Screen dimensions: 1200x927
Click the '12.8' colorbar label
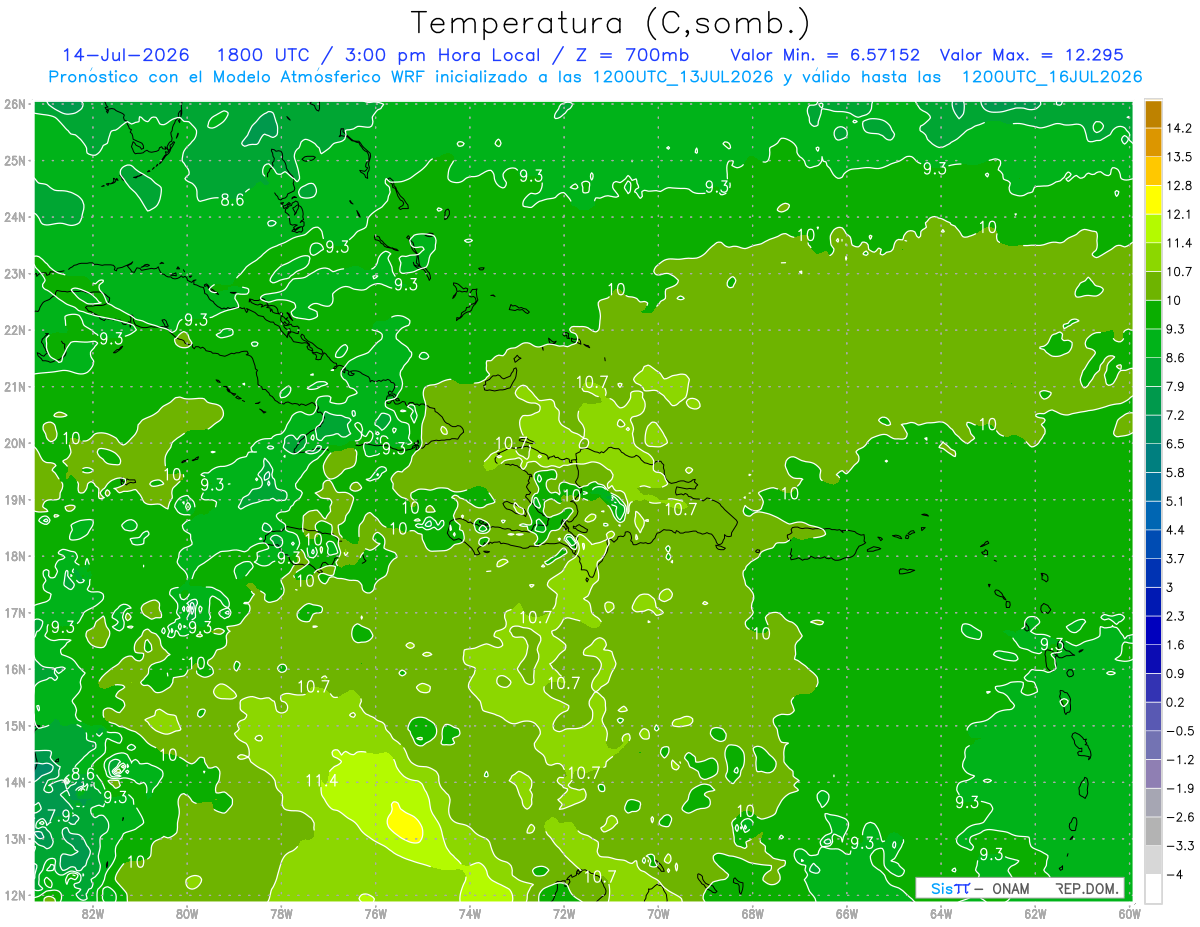click(1181, 185)
